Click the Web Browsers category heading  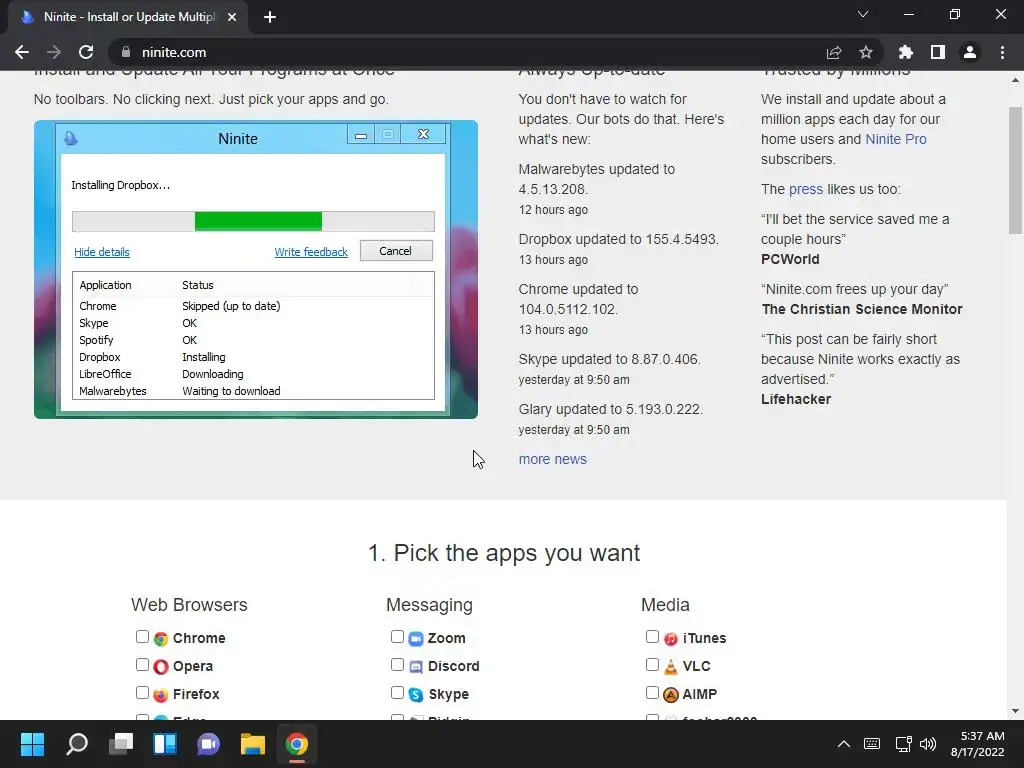[x=189, y=605]
